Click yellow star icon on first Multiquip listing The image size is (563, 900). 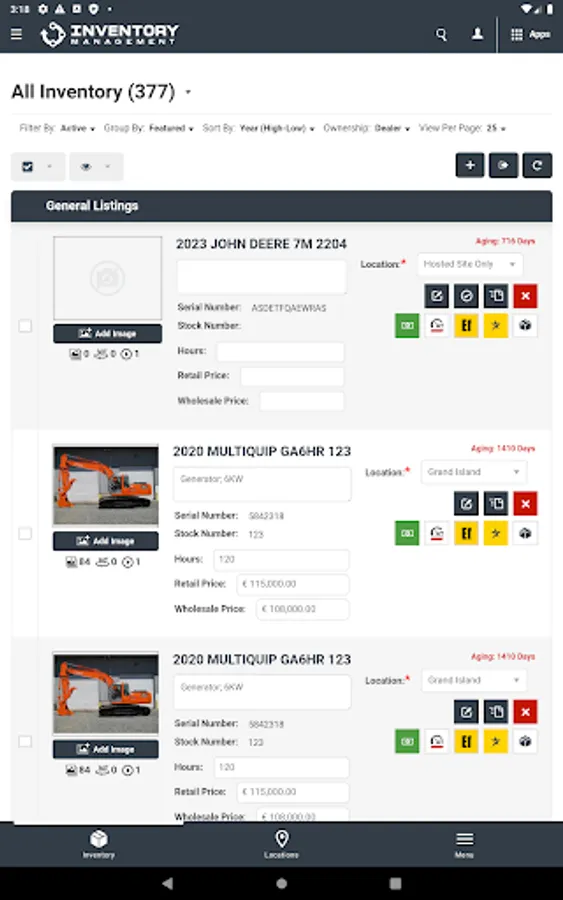[496, 533]
